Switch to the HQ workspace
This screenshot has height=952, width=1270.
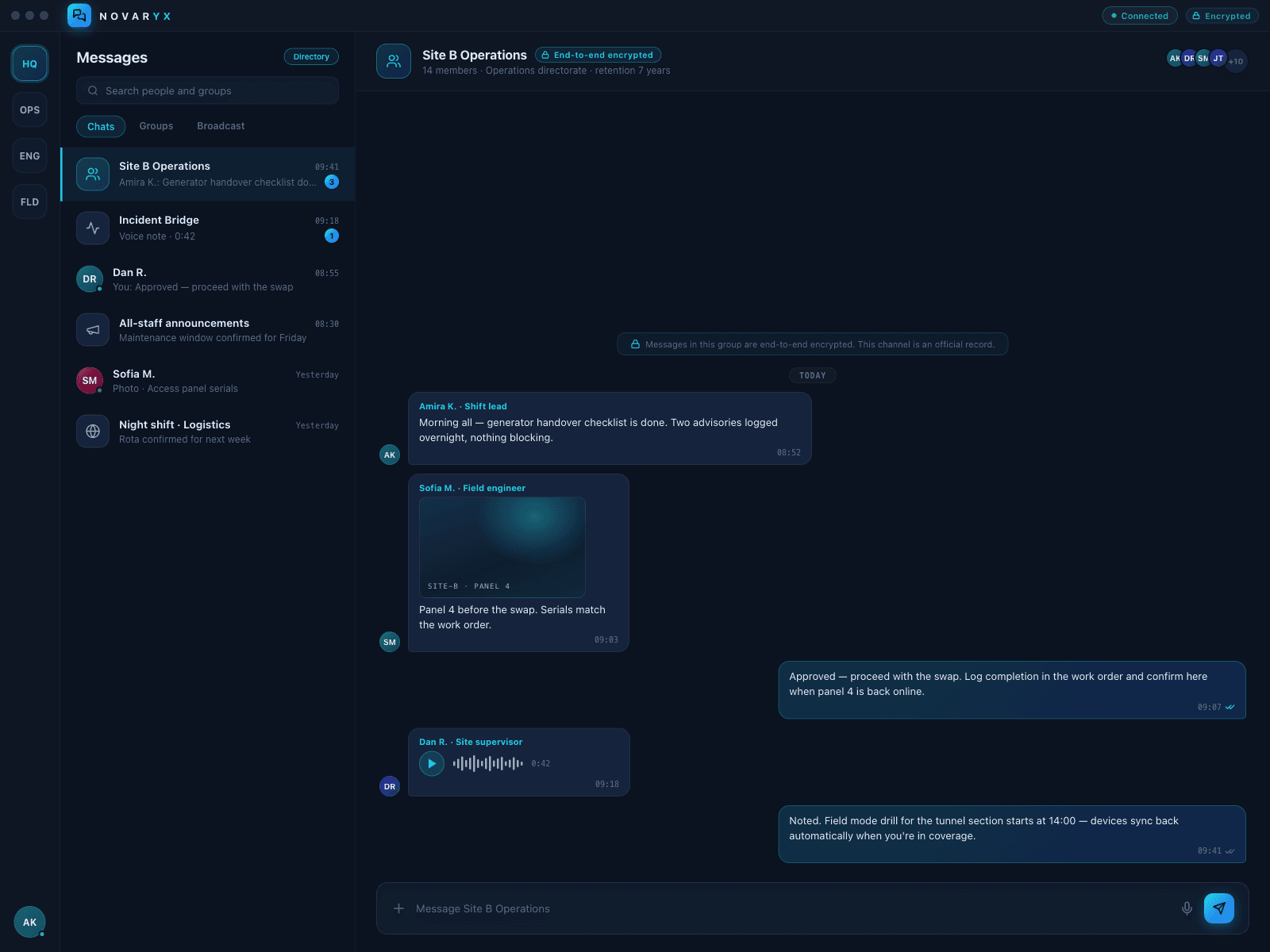coord(29,63)
